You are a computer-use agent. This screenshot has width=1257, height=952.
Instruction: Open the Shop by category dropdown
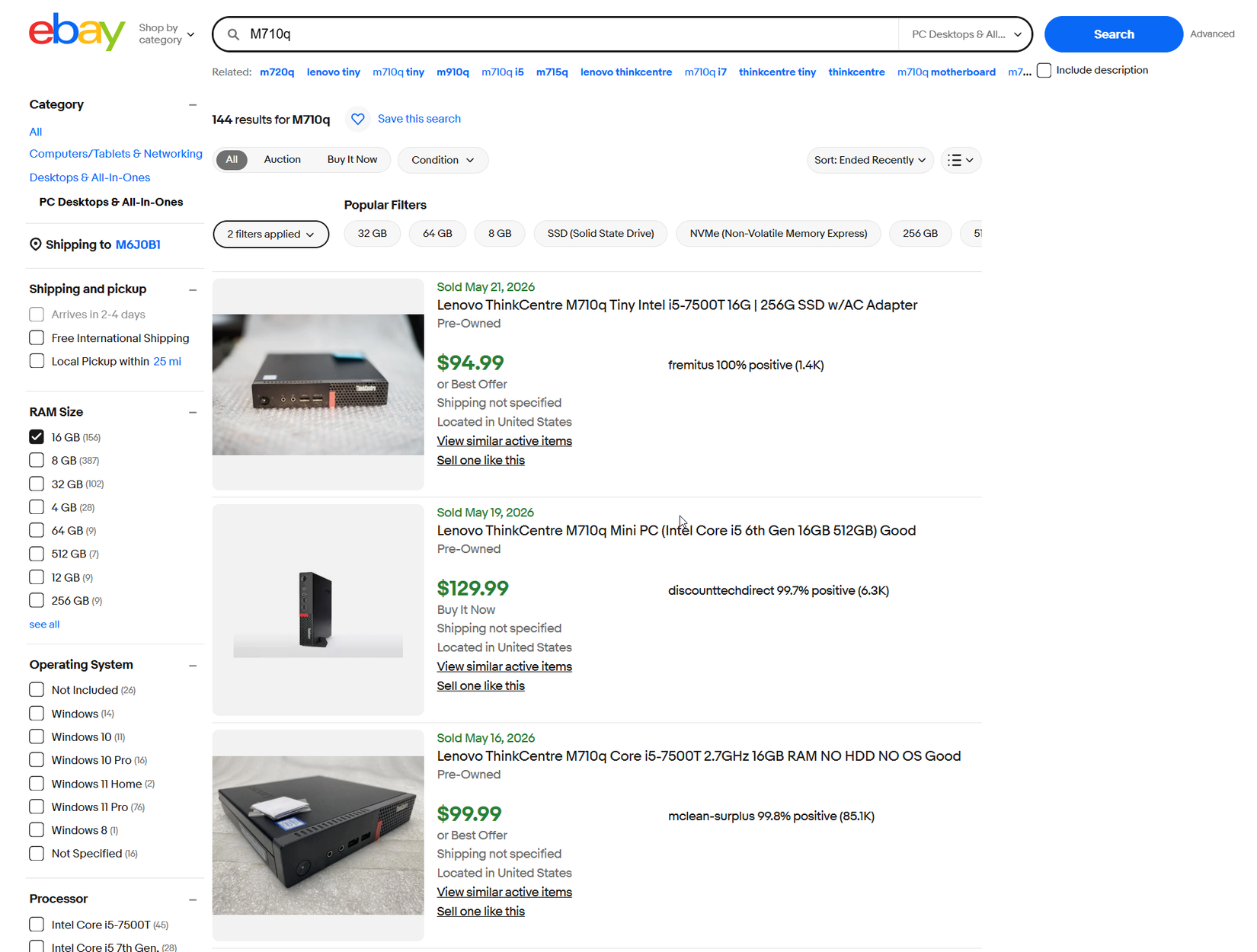(x=166, y=34)
